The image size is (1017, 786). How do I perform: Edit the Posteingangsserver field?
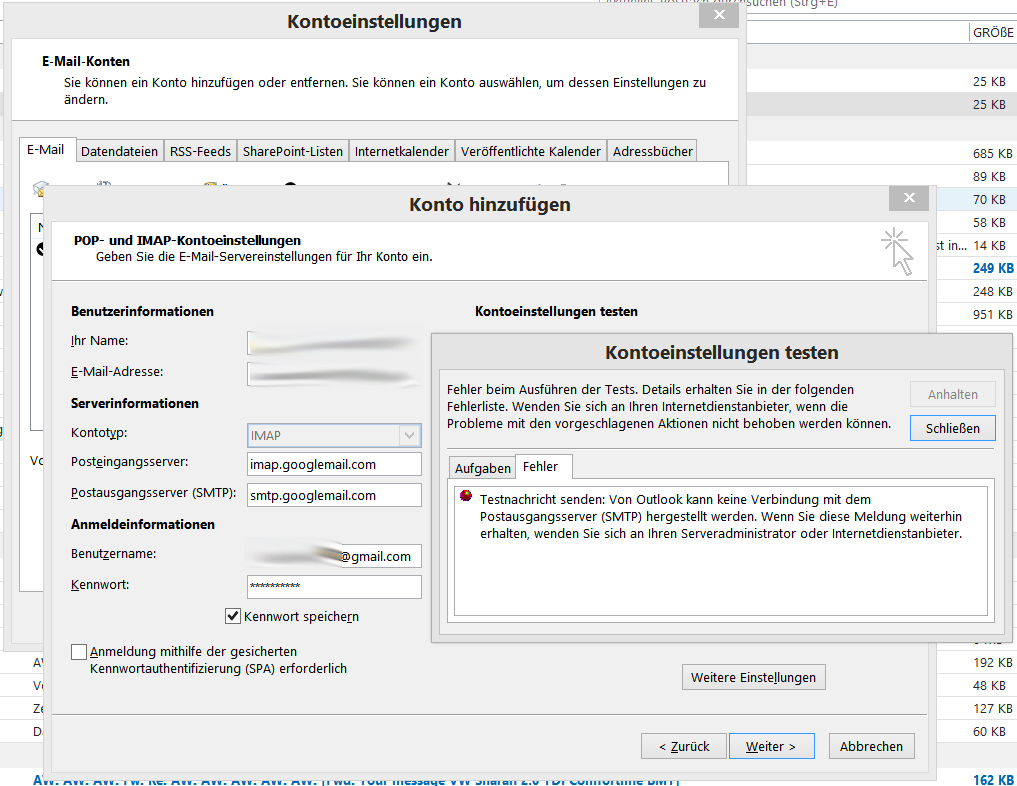(x=334, y=464)
